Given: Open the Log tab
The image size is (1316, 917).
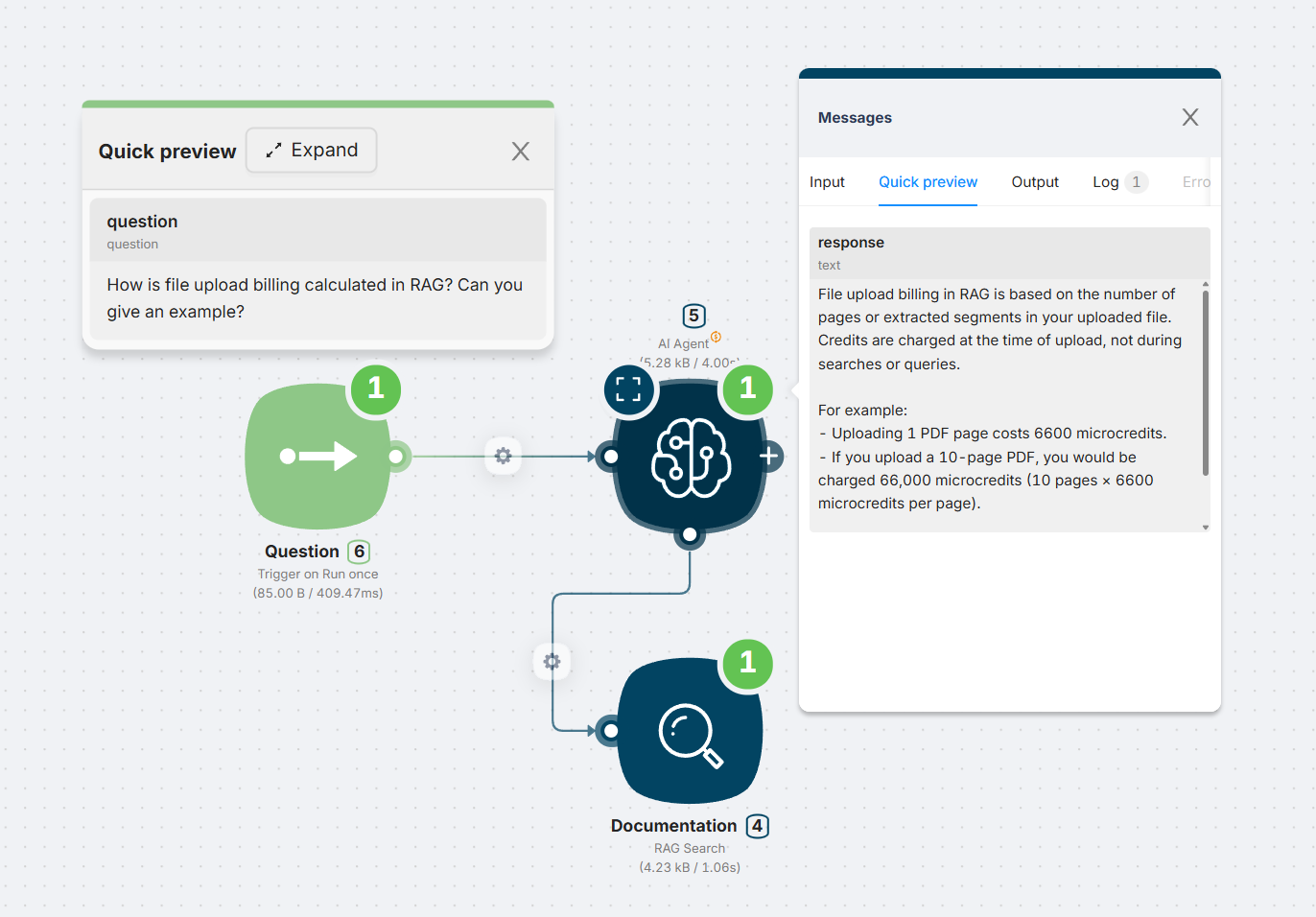Looking at the screenshot, I should (x=1106, y=182).
